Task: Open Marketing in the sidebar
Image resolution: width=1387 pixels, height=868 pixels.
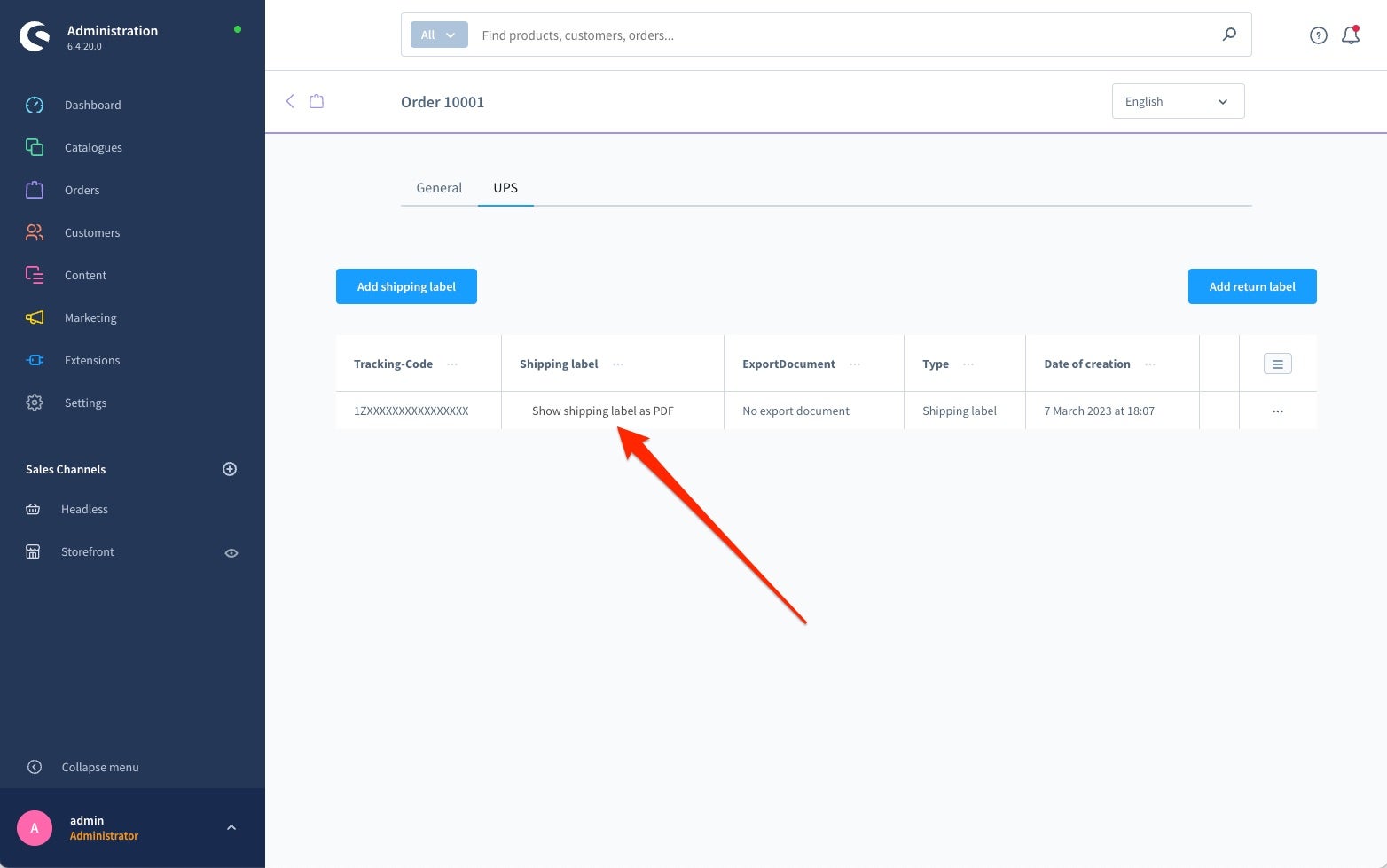Action: coord(90,317)
